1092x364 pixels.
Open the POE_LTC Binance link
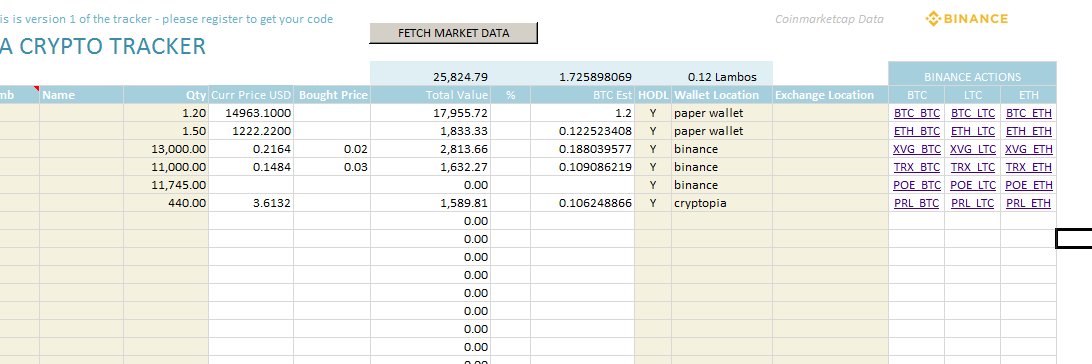tap(973, 185)
